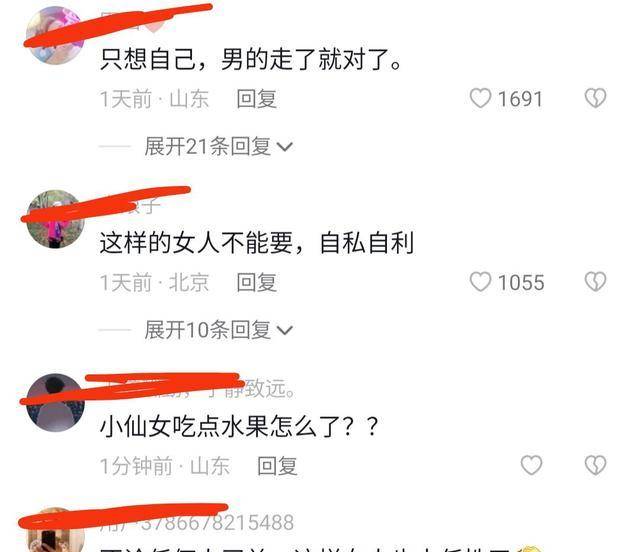640x552 pixels.
Task: Open username ending 78215488
Action: click(197, 523)
